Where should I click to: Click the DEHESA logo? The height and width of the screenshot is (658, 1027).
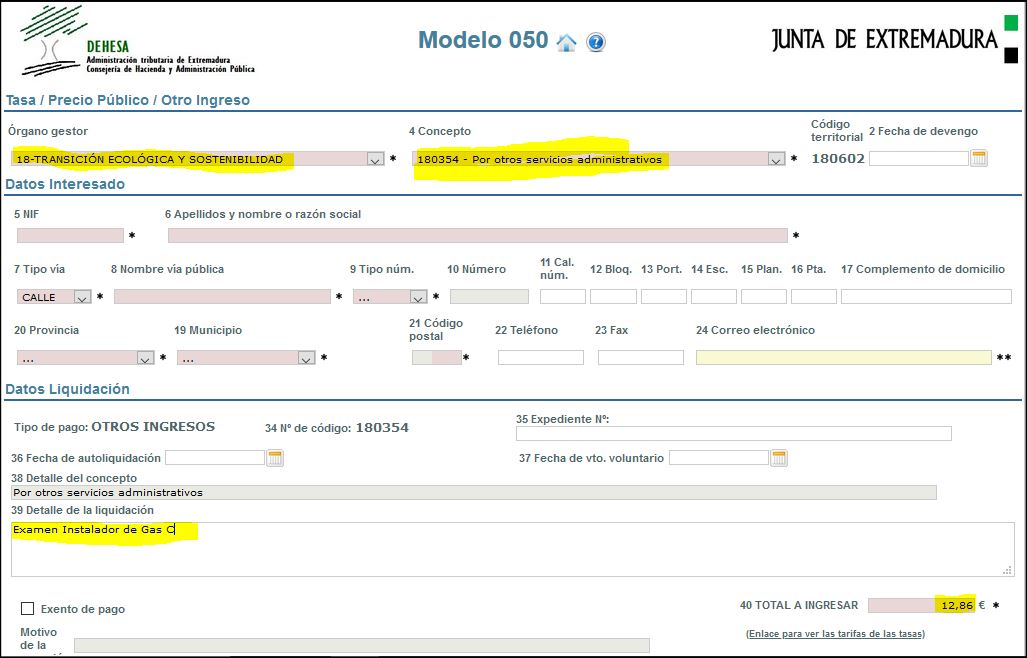[x=137, y=42]
